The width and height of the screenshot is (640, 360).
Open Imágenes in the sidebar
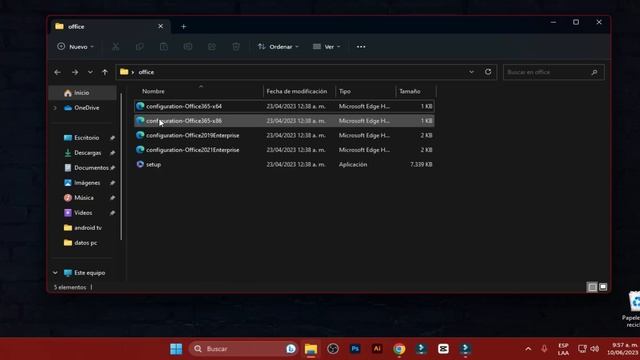[83, 183]
